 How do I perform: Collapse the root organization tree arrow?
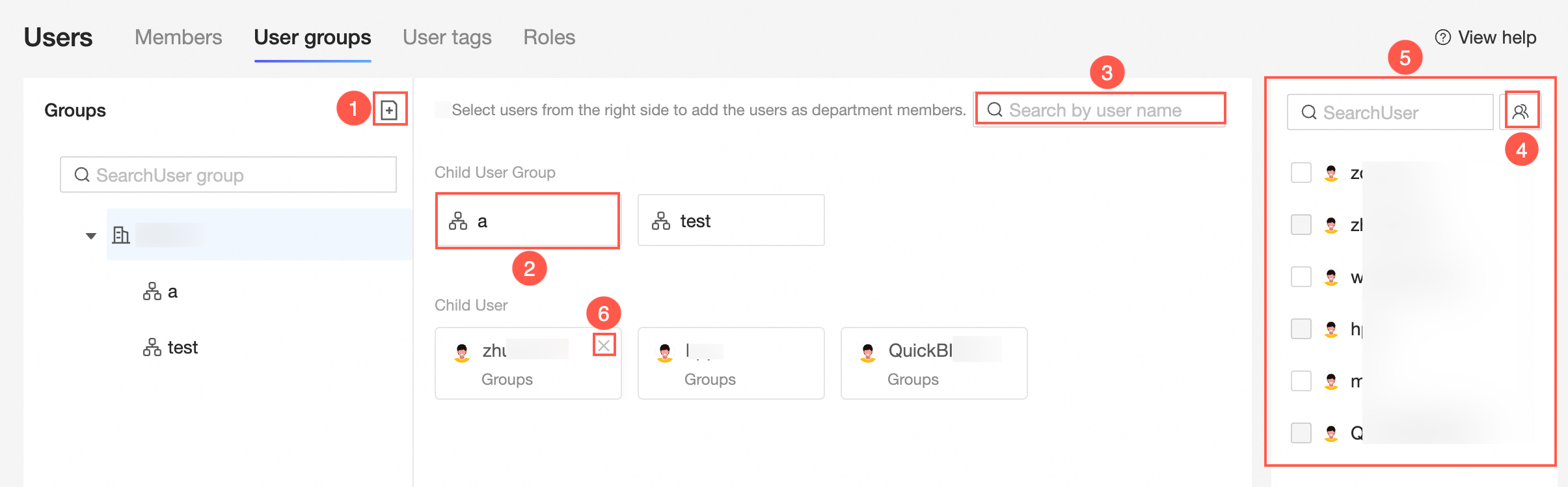tap(91, 236)
